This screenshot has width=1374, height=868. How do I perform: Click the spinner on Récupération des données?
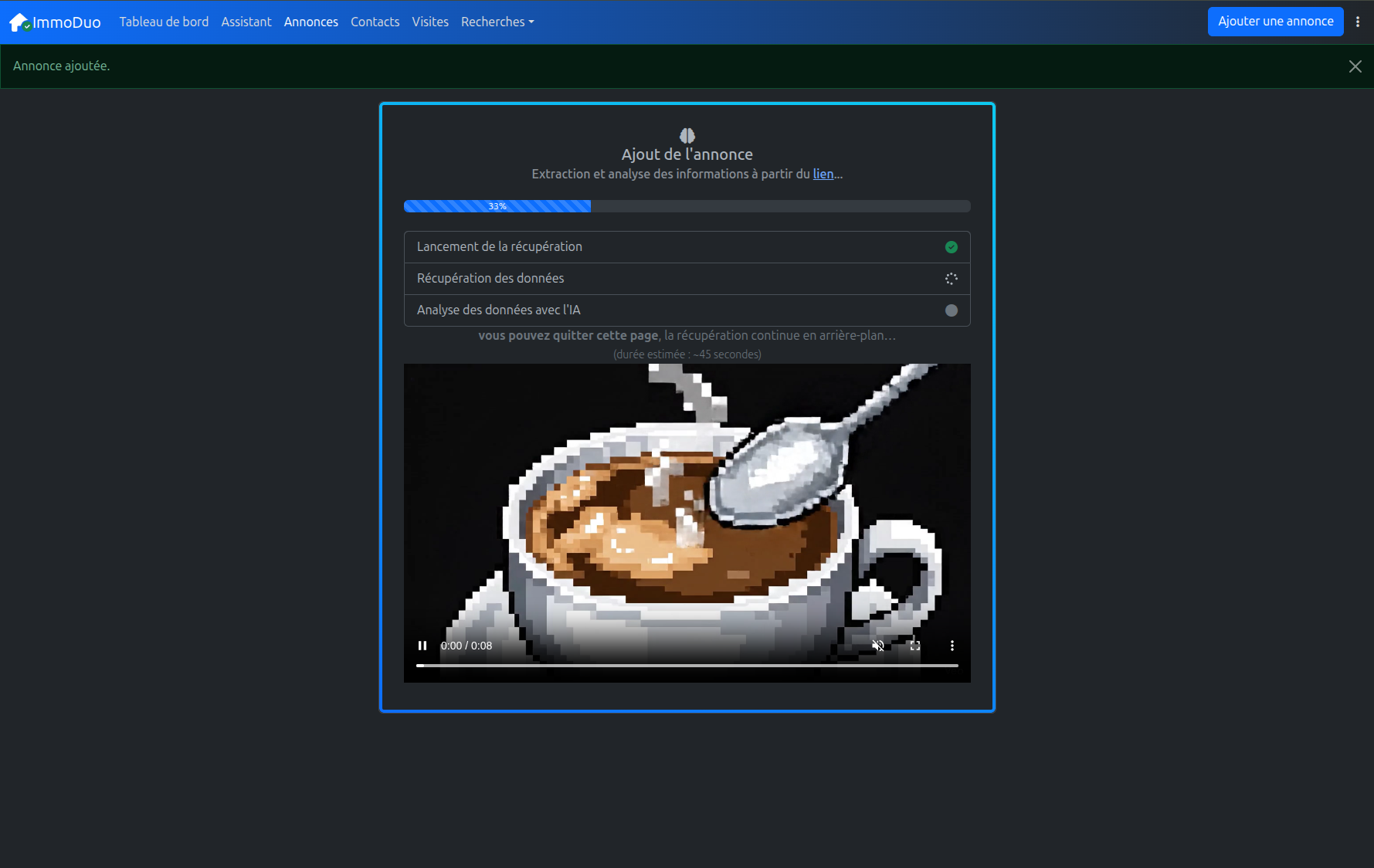point(952,279)
